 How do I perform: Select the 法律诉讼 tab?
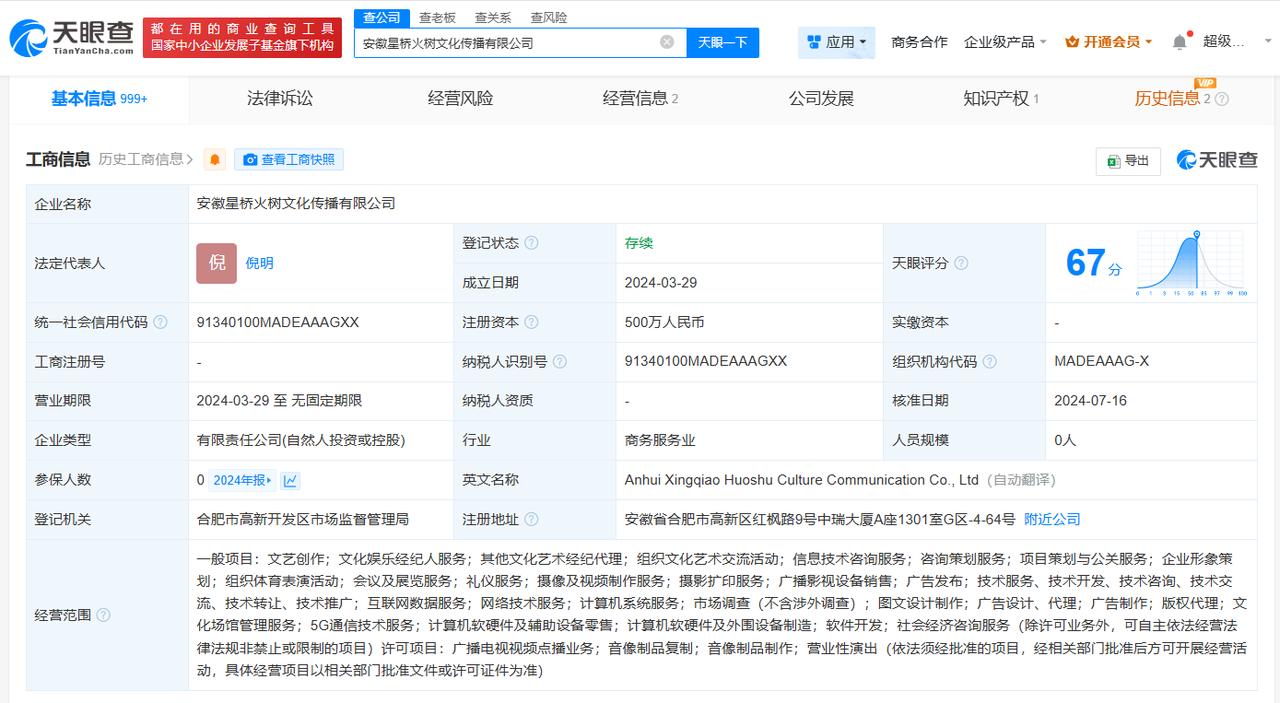pyautogui.click(x=280, y=98)
